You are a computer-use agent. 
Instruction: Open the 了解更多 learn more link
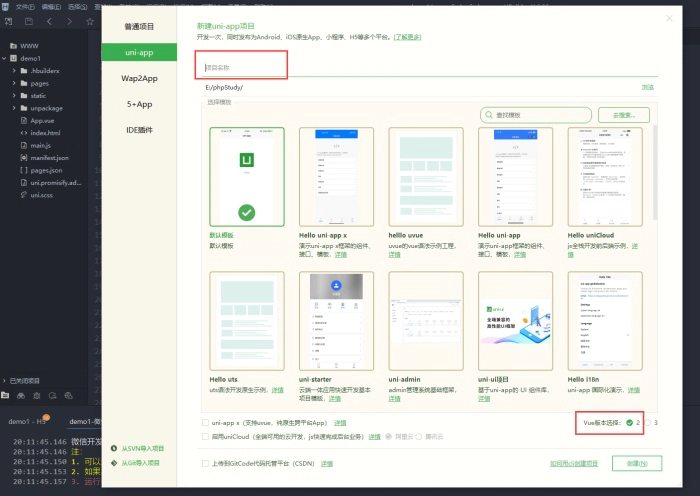pos(407,37)
